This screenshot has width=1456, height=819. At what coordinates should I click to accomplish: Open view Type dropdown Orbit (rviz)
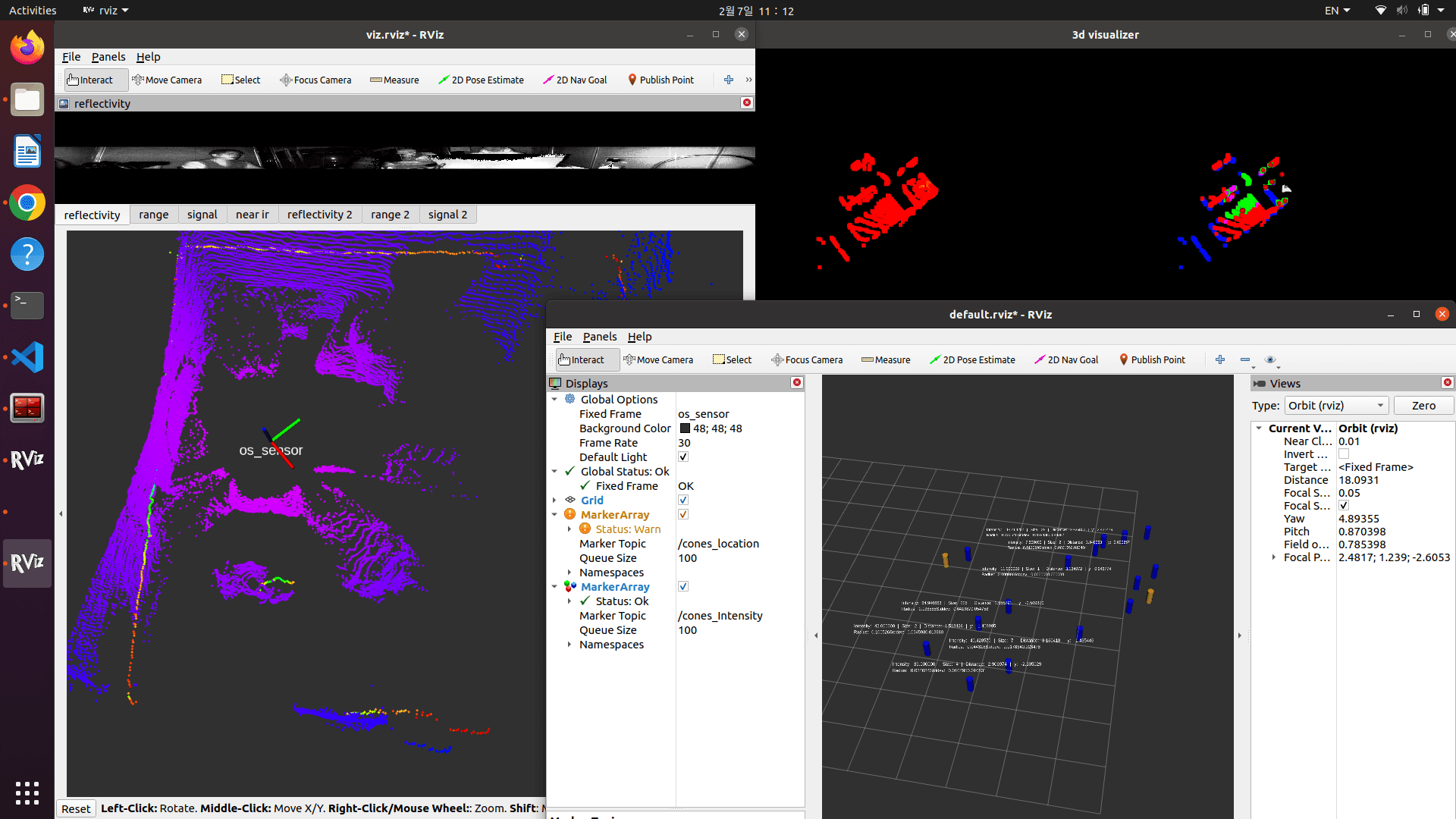pos(1336,406)
